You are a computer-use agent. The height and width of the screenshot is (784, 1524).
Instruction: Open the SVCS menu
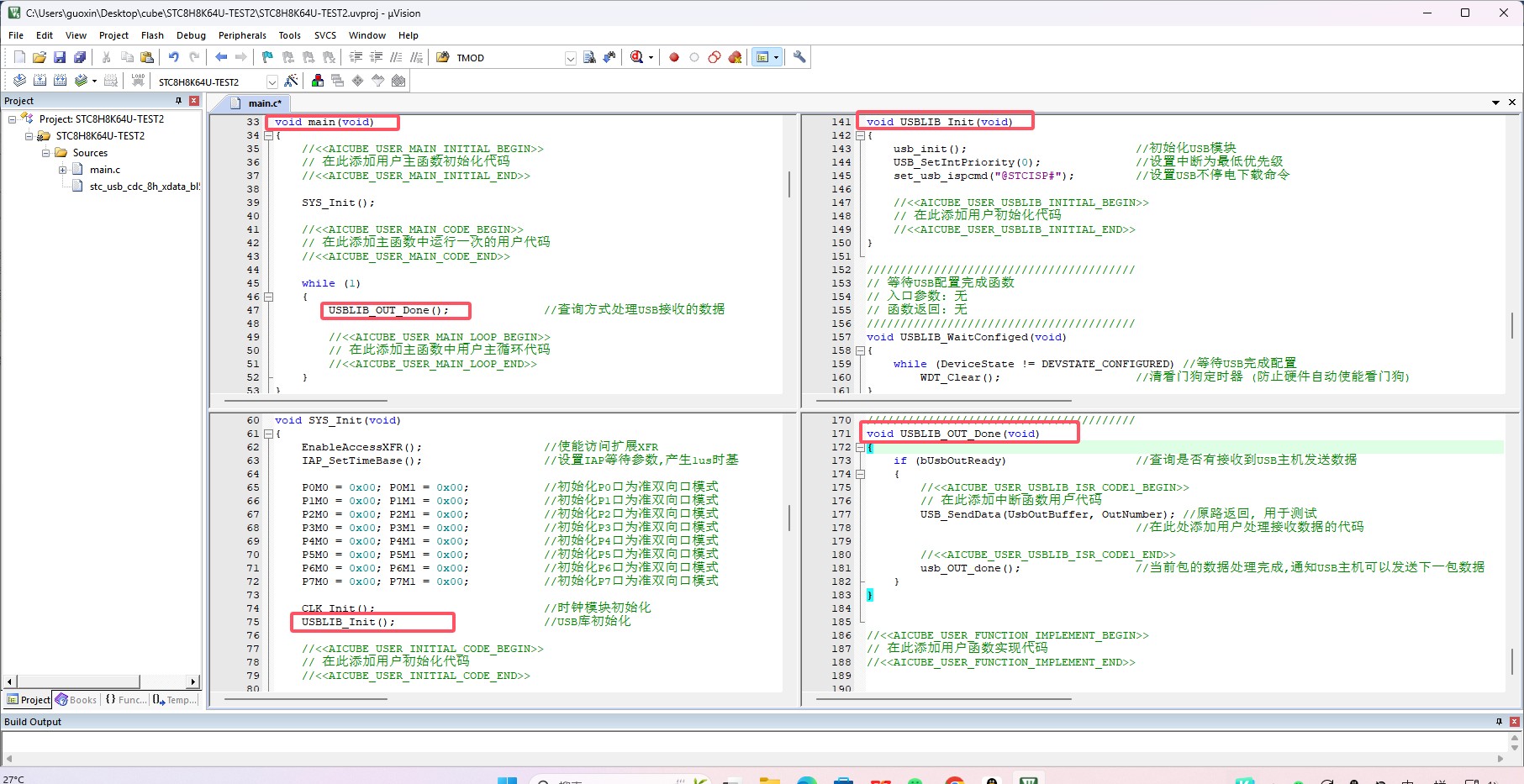(x=325, y=35)
